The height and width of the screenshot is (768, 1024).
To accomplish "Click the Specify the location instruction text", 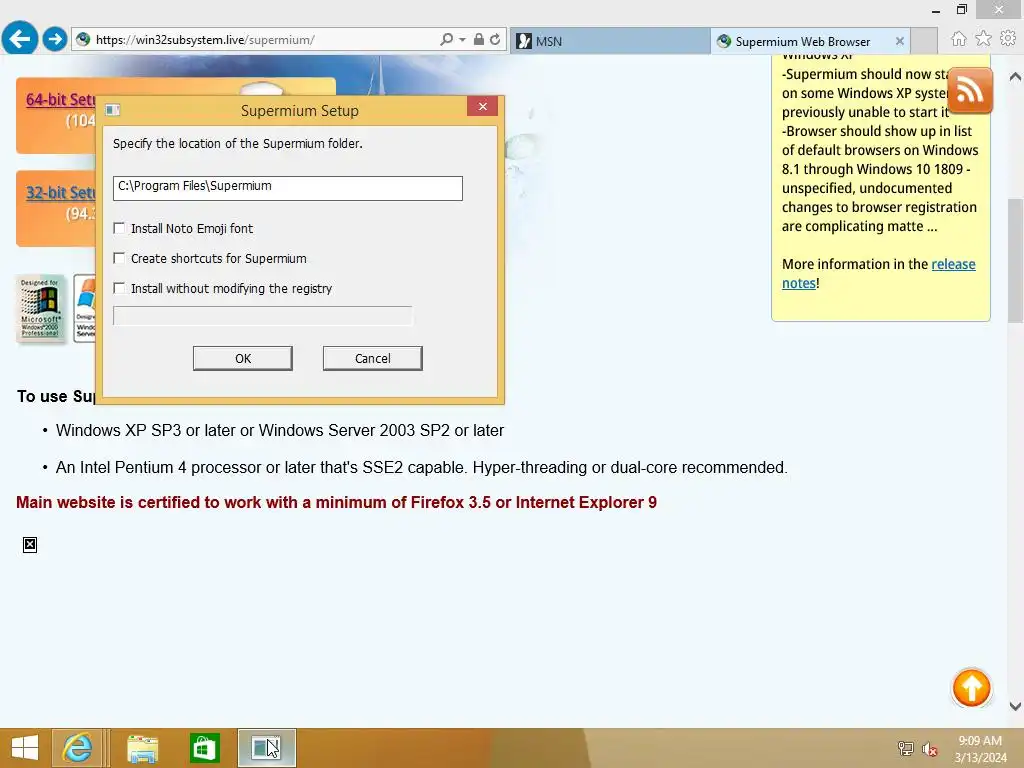I will coord(238,143).
